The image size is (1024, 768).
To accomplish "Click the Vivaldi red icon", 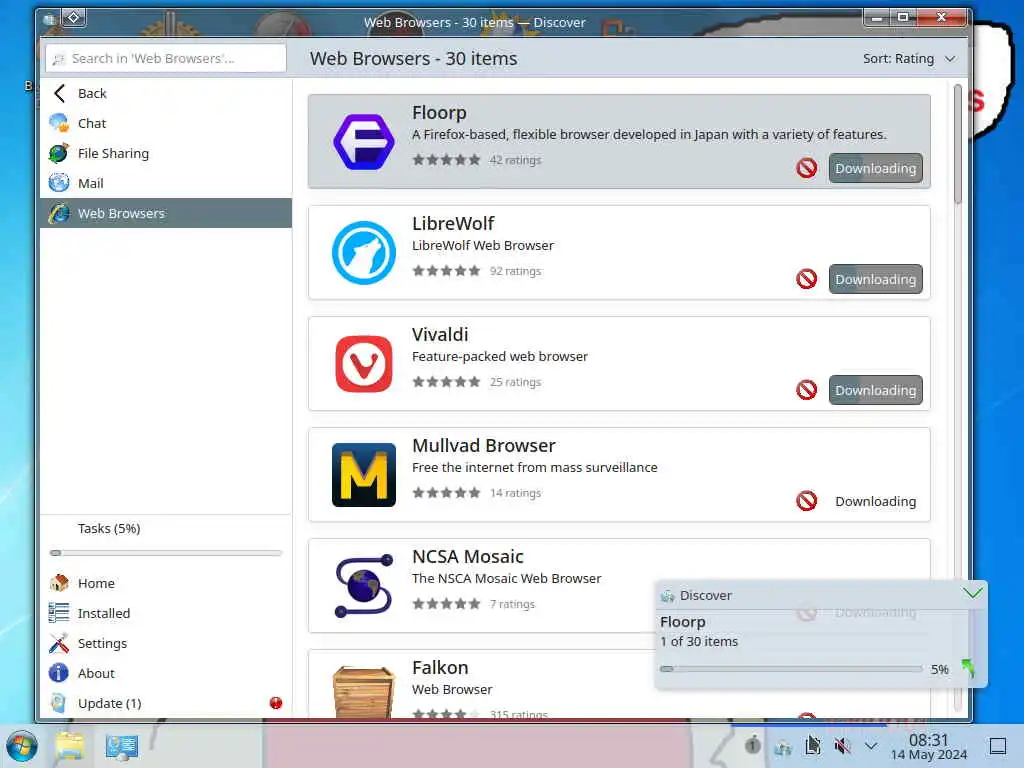I will click(364, 364).
